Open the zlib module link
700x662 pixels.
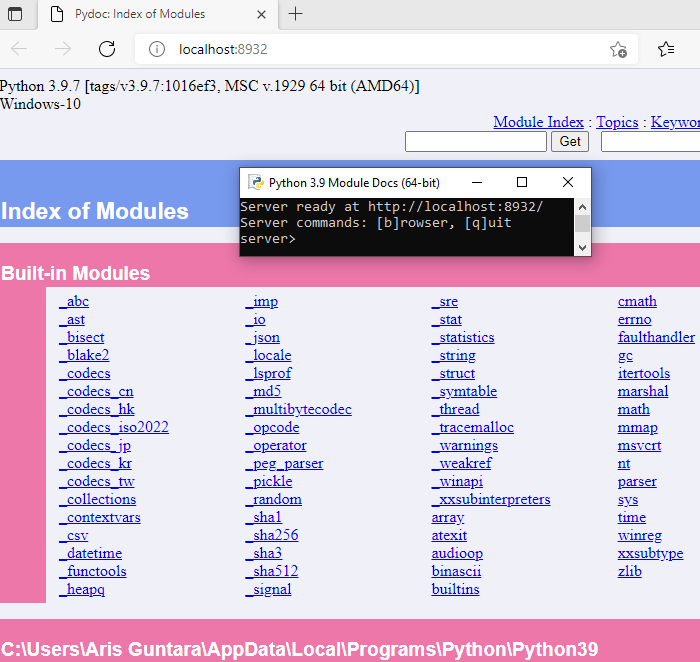[x=629, y=571]
